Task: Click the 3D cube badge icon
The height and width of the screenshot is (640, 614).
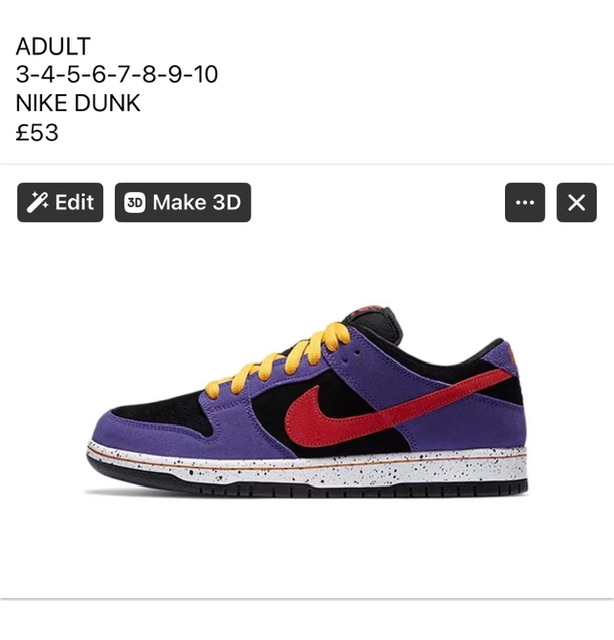Action: [135, 202]
